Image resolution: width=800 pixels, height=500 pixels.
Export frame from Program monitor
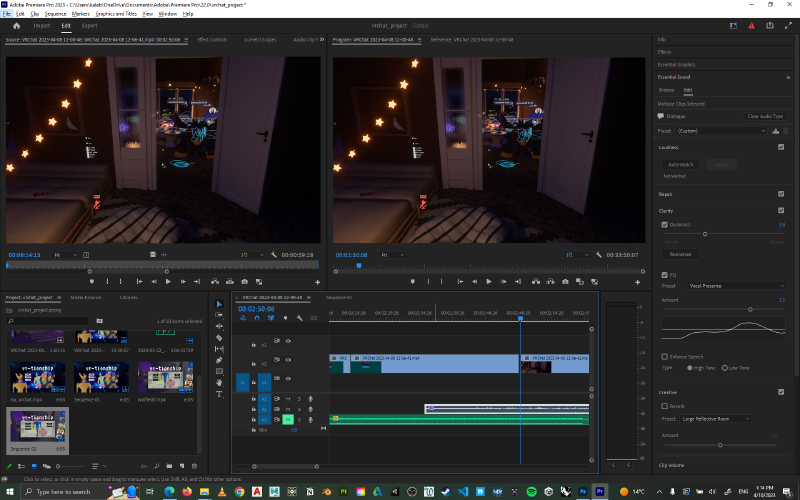pyautogui.click(x=565, y=282)
